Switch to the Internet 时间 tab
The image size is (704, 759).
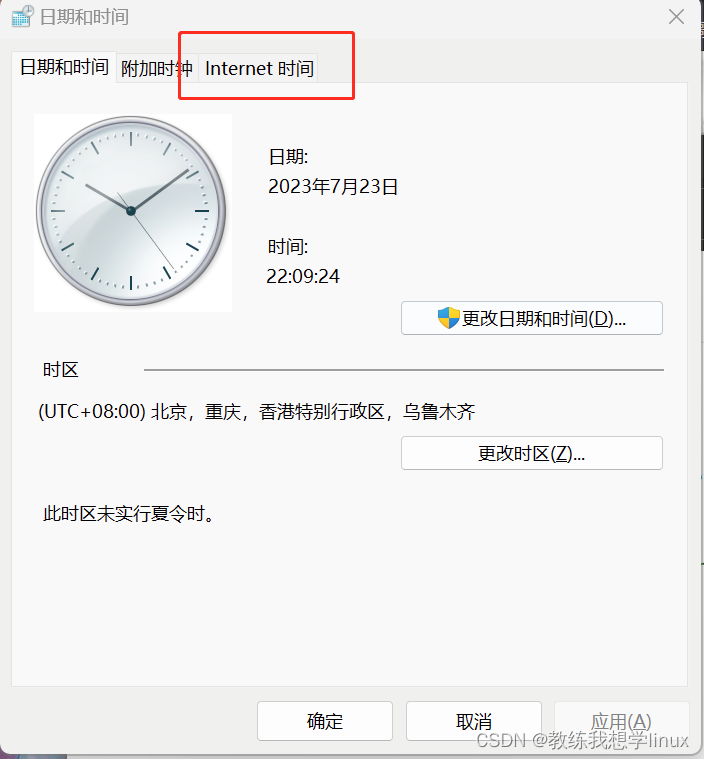(258, 68)
